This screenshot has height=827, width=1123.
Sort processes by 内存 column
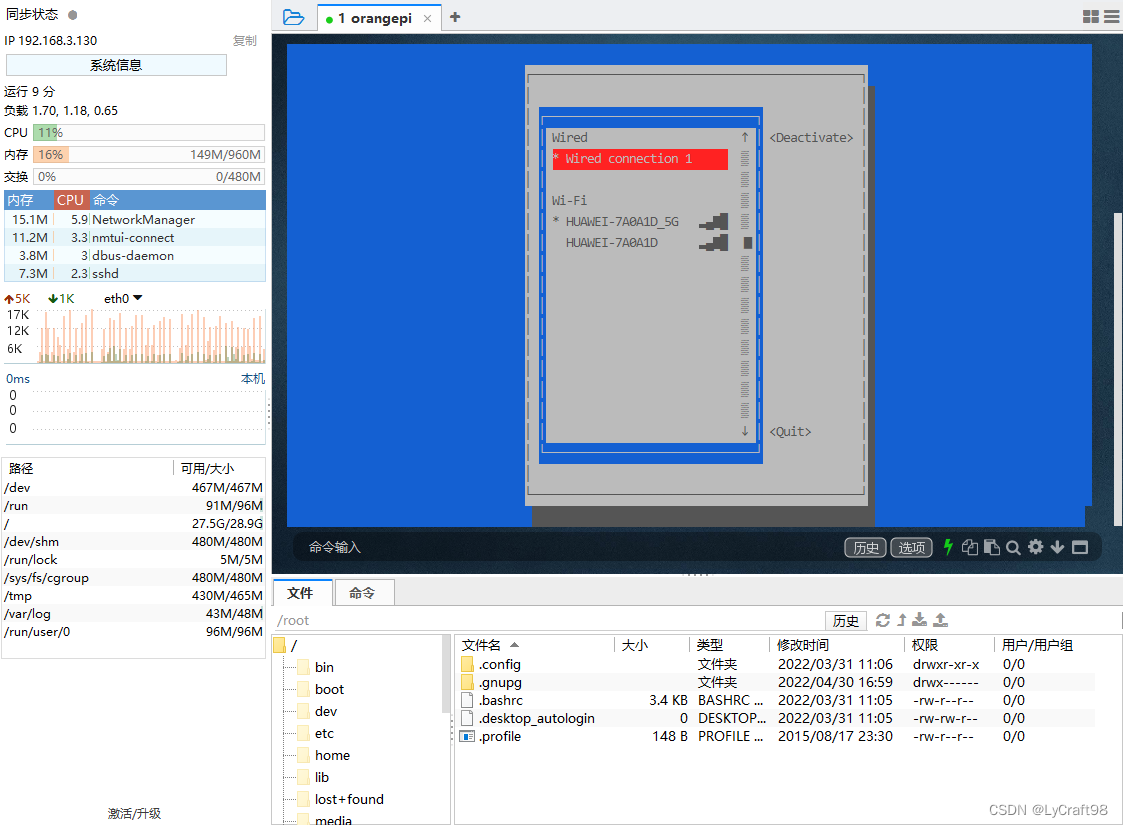(29, 200)
